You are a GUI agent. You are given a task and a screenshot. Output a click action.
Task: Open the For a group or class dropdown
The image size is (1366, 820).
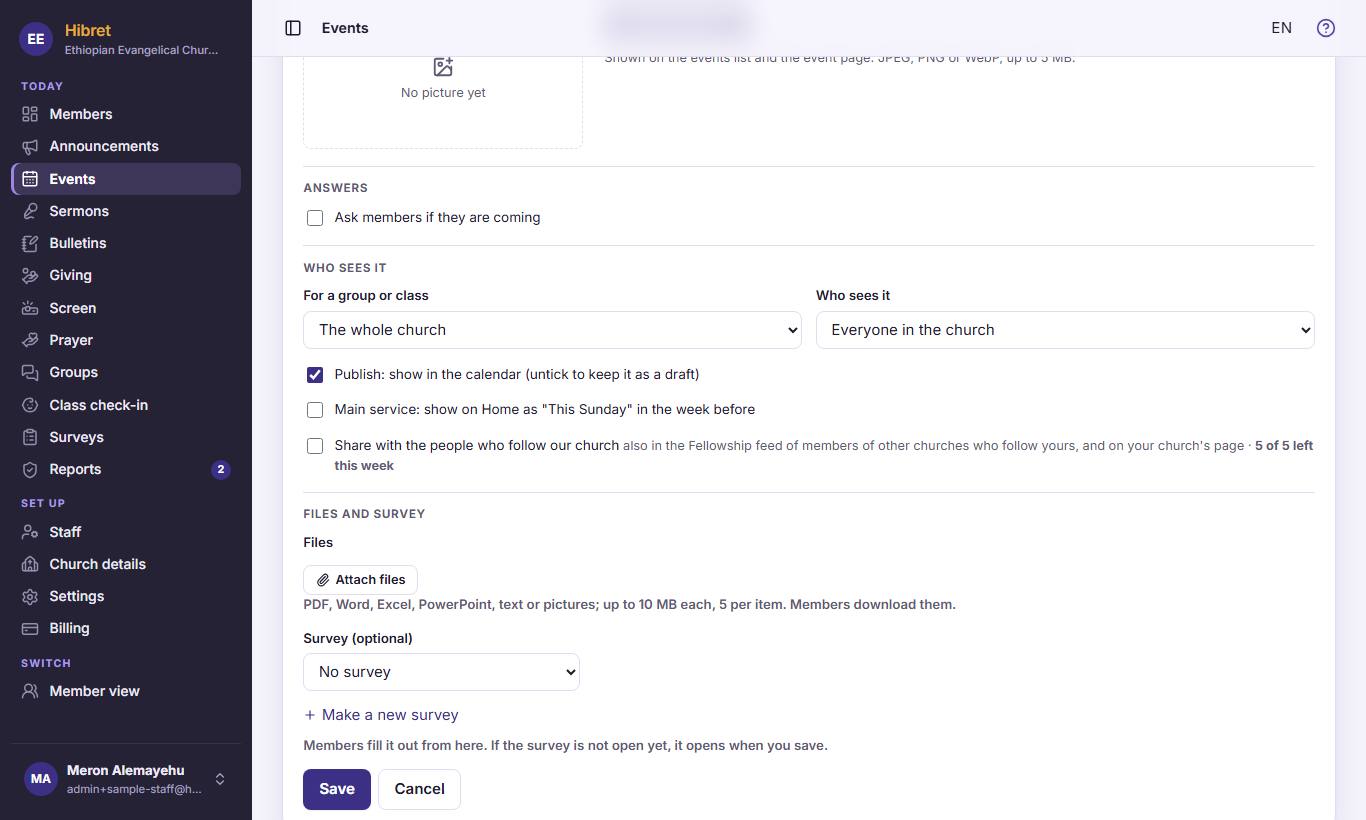point(552,330)
